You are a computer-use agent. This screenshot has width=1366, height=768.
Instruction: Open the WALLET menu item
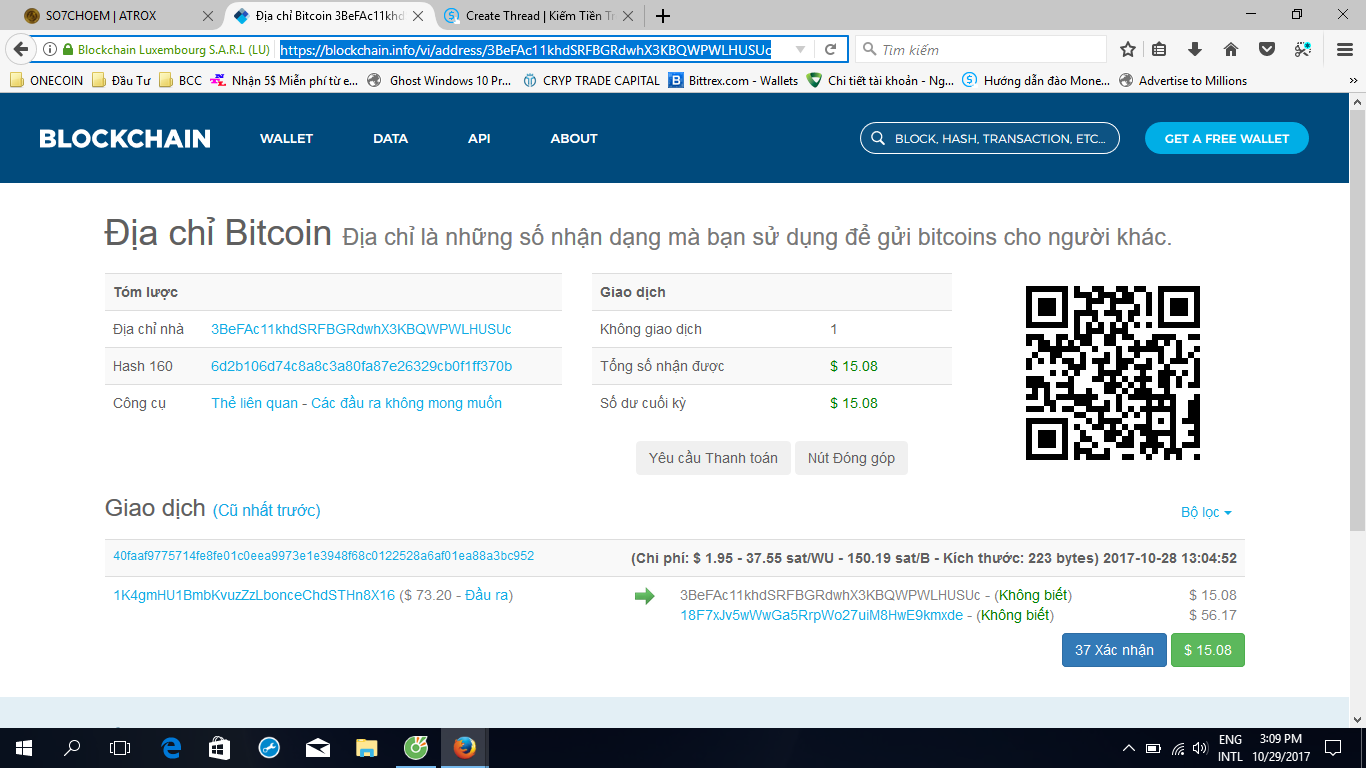[287, 138]
